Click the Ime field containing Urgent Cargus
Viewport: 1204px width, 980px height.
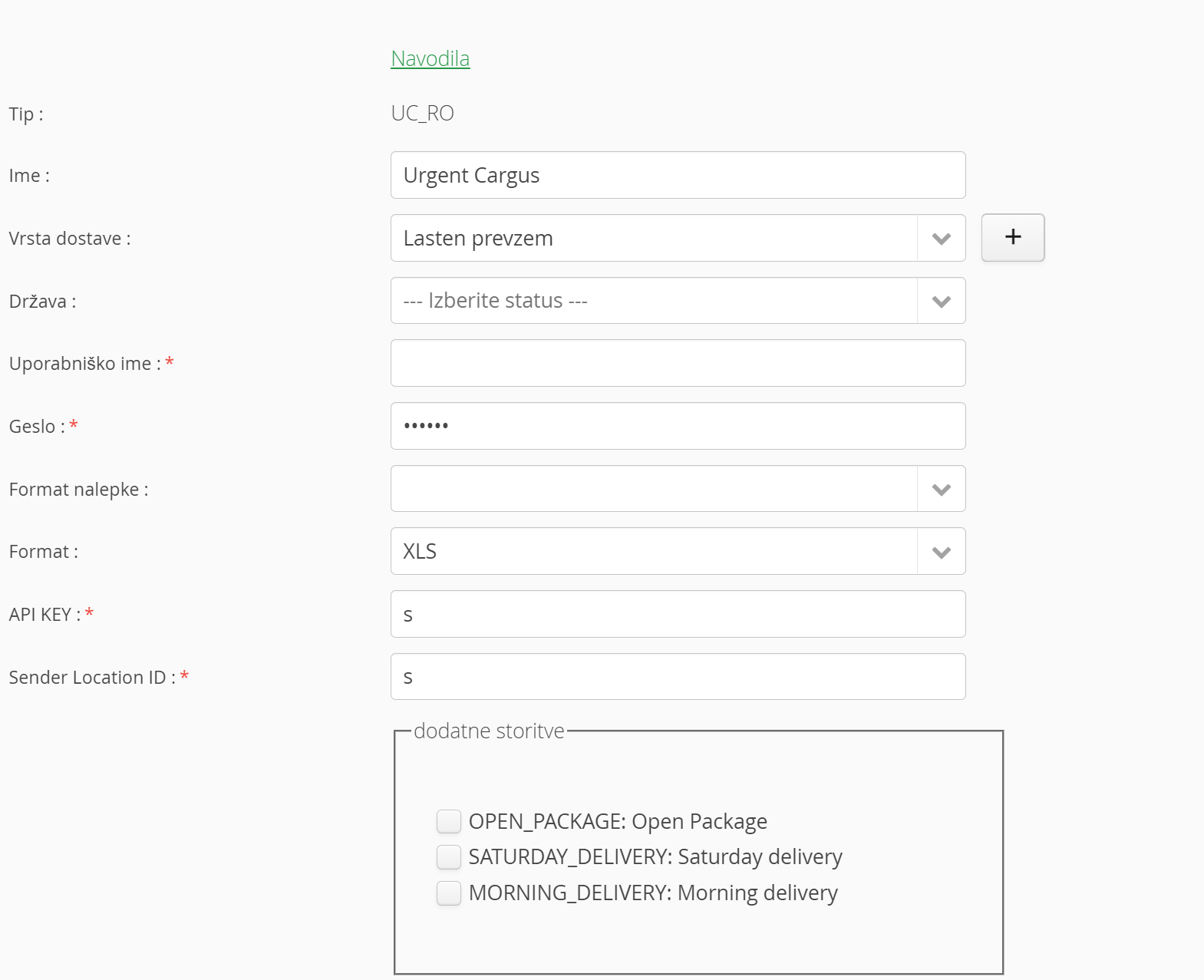(678, 175)
